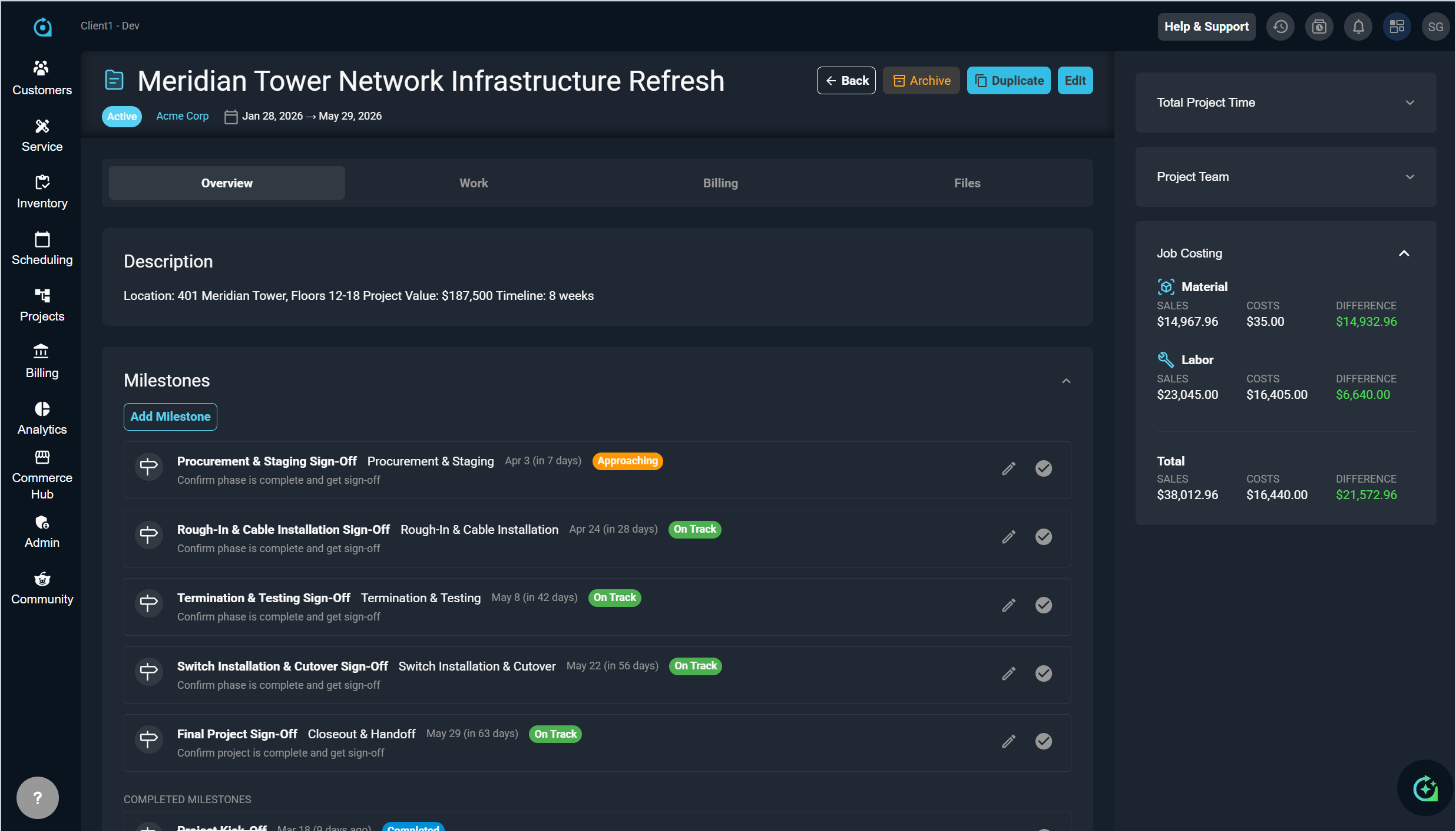Open the timer icon in header
The height and width of the screenshot is (832, 1456).
[1319, 27]
